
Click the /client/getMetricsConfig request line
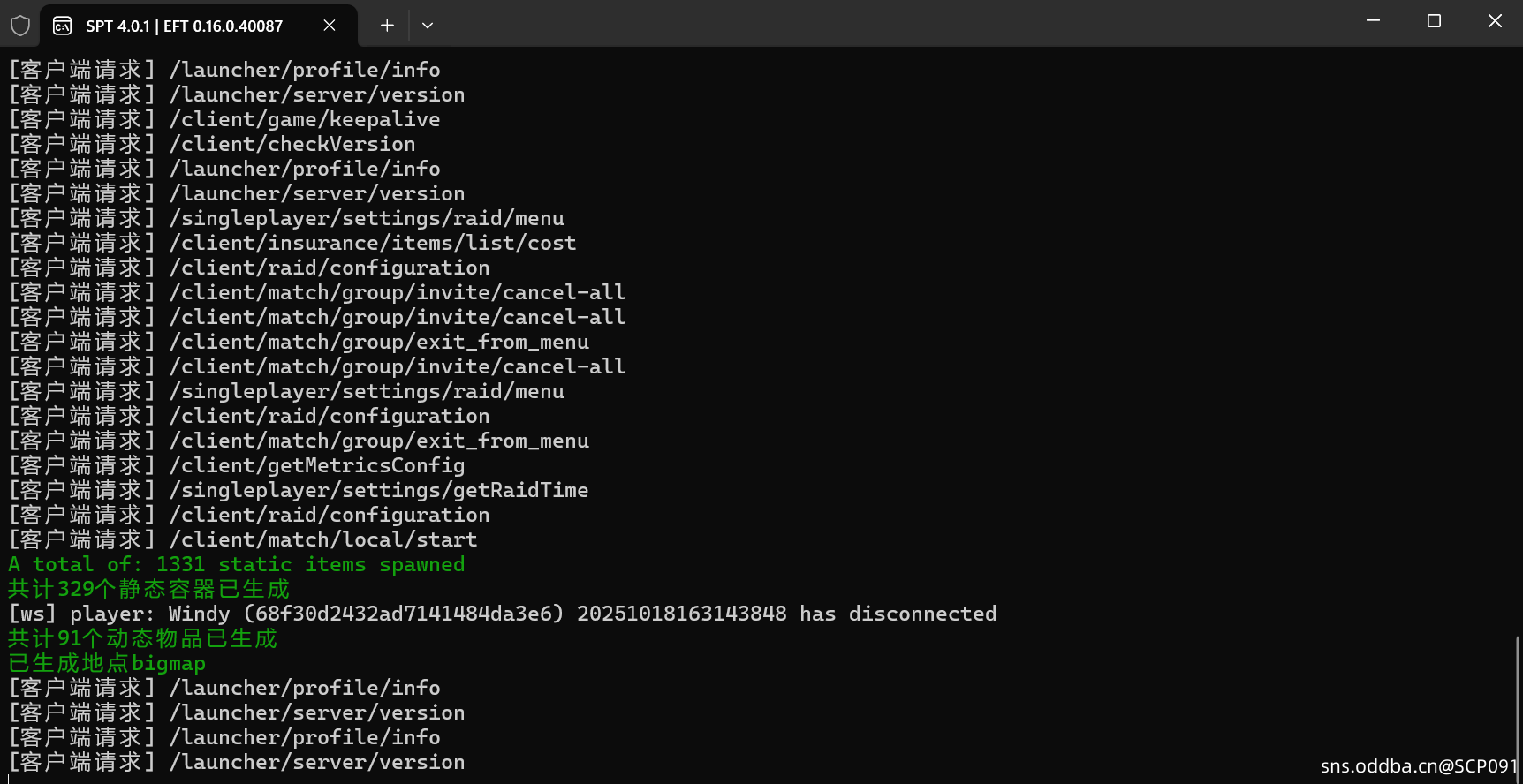pos(317,466)
